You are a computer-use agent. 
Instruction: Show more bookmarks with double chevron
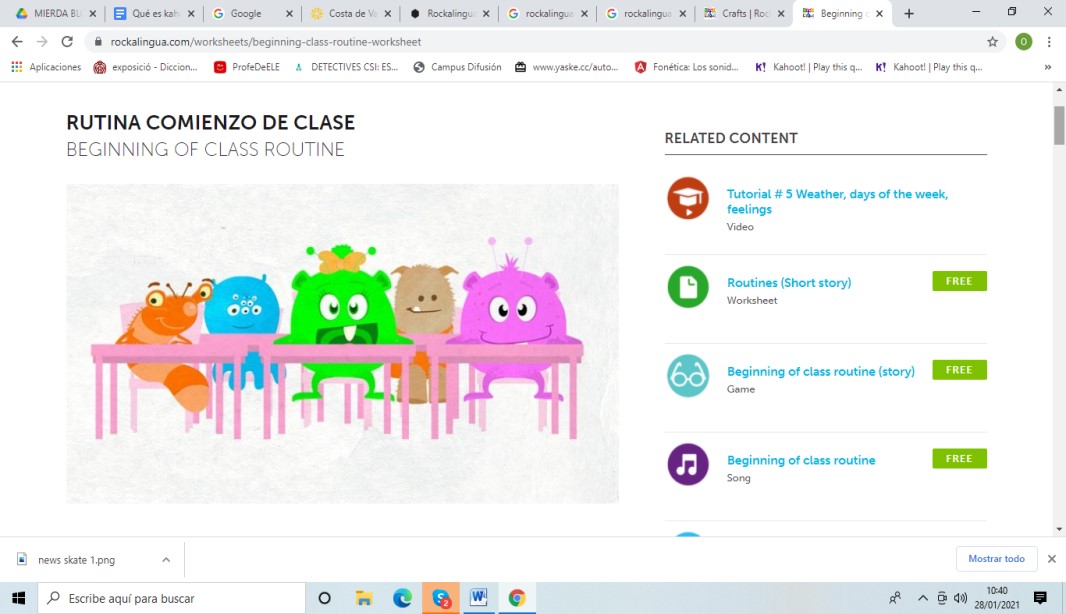pyautogui.click(x=1048, y=67)
